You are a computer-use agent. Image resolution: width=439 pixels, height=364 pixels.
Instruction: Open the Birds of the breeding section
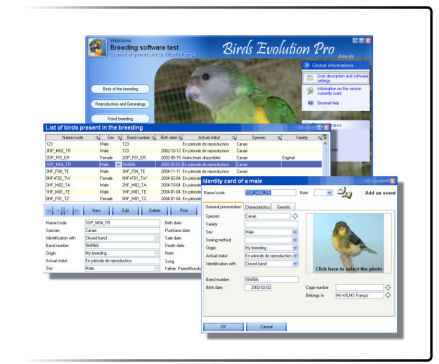tap(120, 89)
